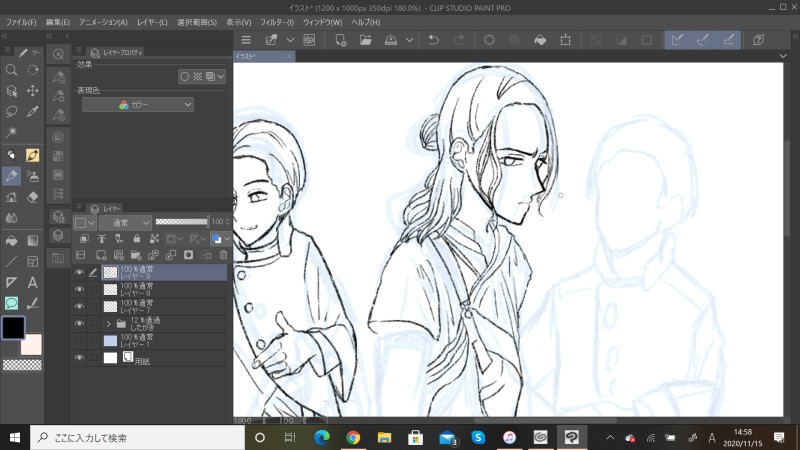Toggle second snap to special ruler button
800x450 pixels.
(703, 40)
